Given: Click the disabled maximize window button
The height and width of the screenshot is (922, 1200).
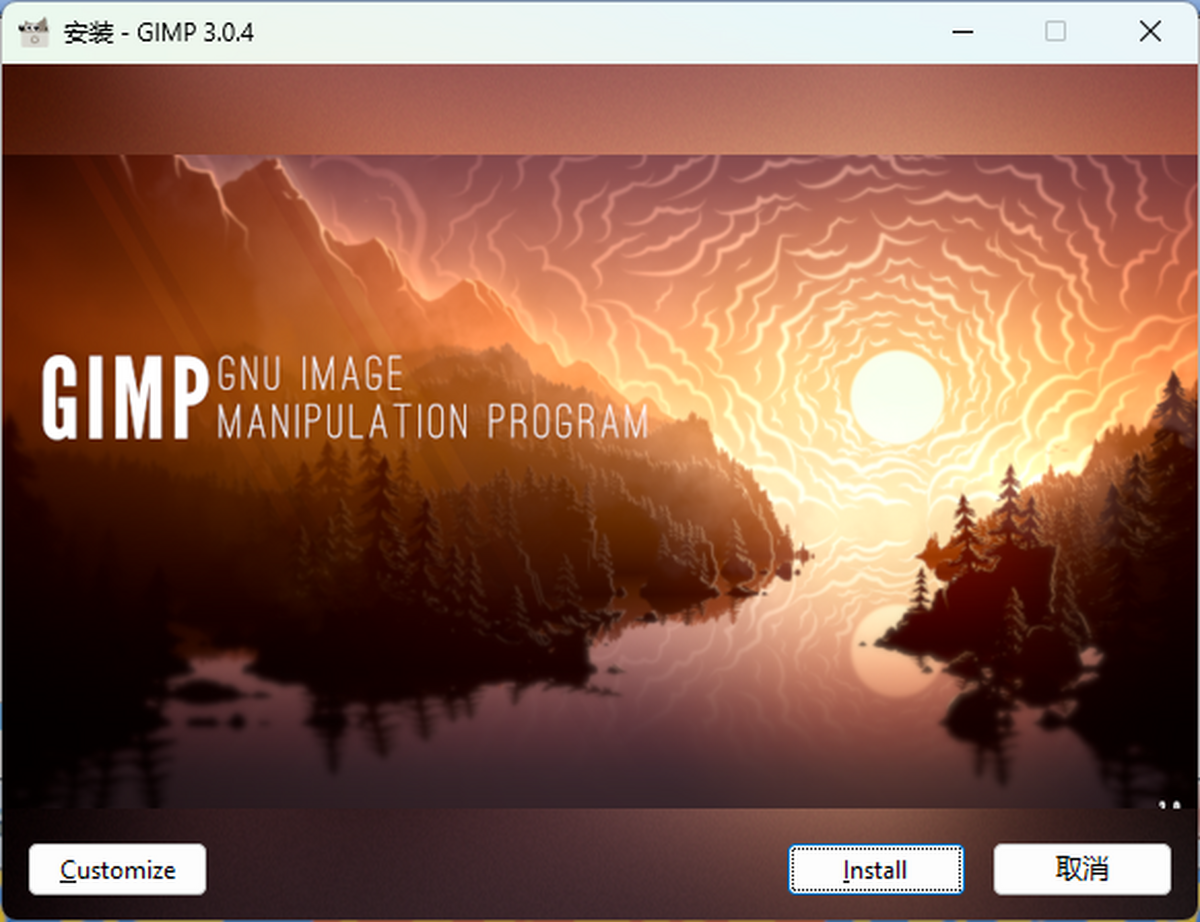Looking at the screenshot, I should click(1055, 32).
